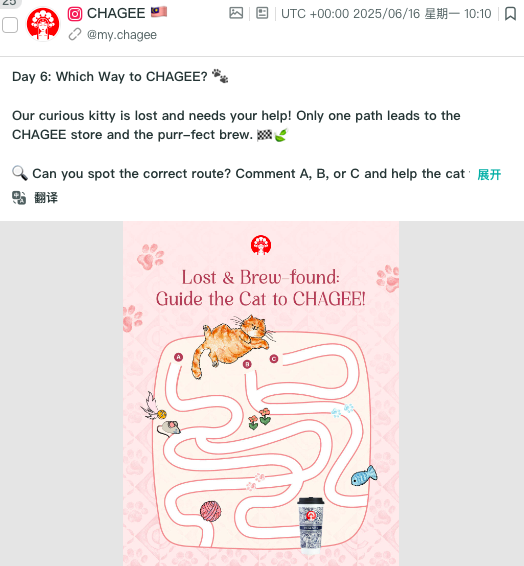Click the post timestamp 2025/06/16 10:10
The image size is (524, 566).
(386, 14)
